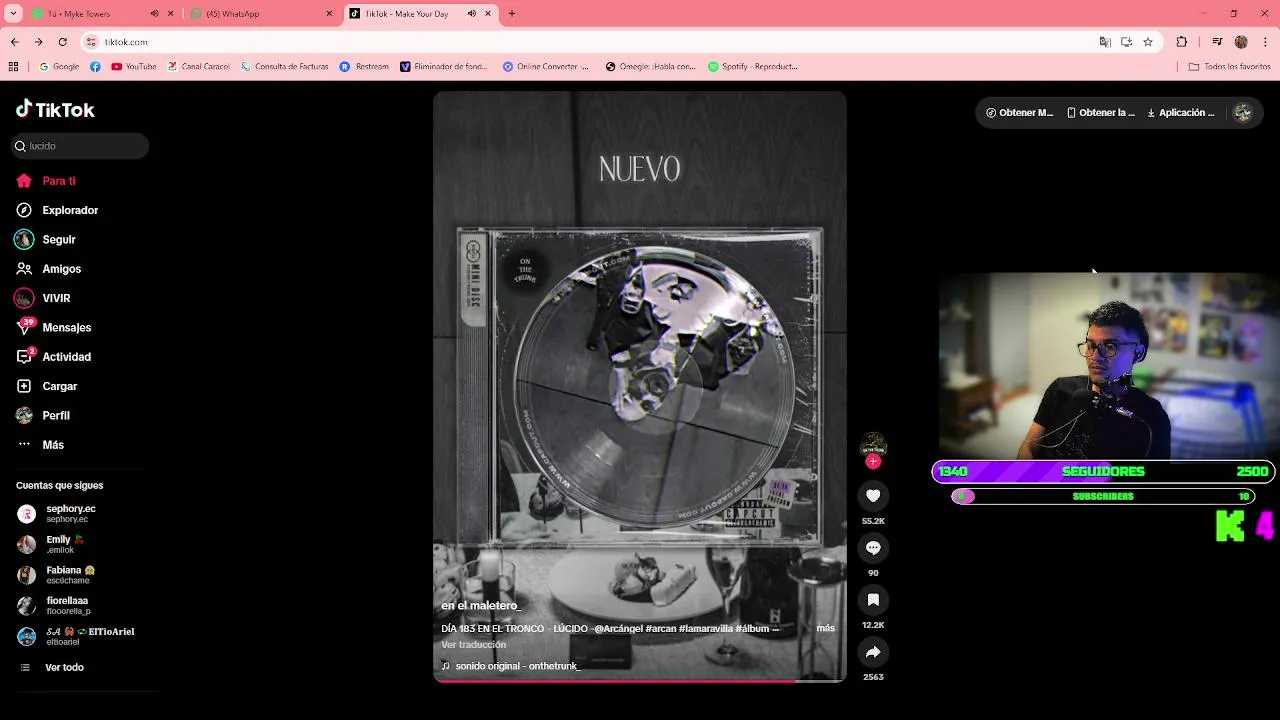Open the video comments
Screen dimensions: 1280x720
point(873,548)
